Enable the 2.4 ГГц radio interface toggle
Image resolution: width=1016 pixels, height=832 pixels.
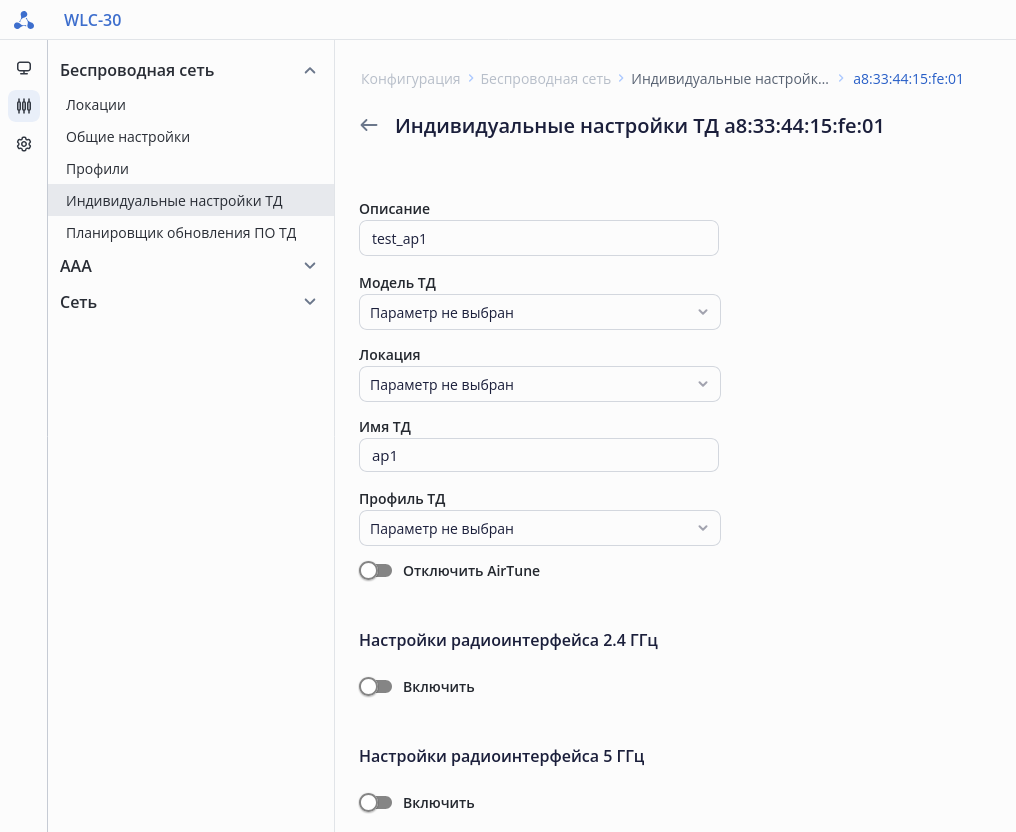tap(376, 687)
